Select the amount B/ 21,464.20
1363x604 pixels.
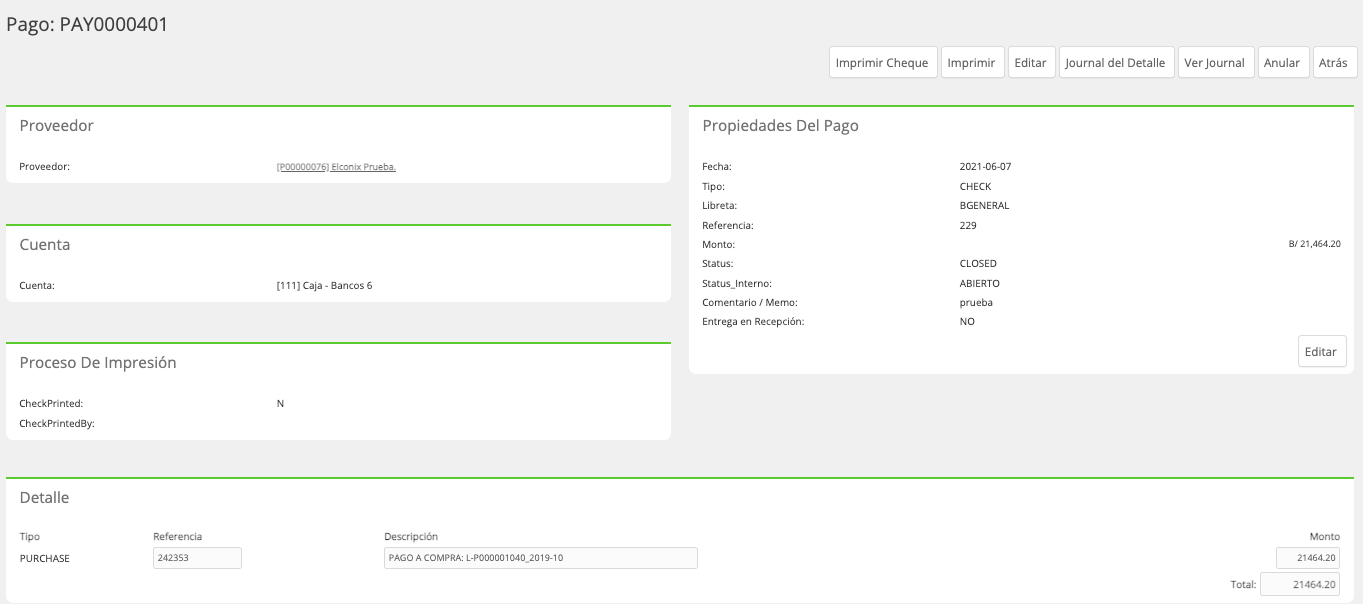(1314, 244)
